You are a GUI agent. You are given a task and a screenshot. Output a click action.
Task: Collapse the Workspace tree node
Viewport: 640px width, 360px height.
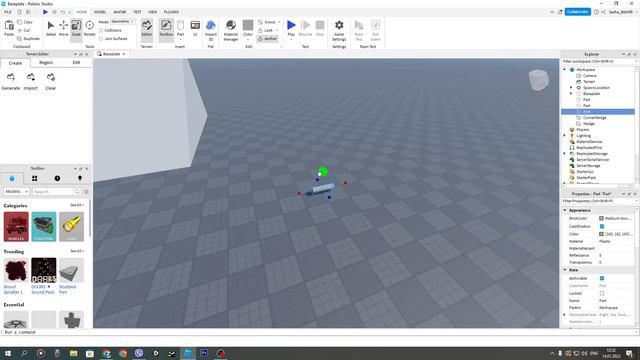(x=565, y=70)
